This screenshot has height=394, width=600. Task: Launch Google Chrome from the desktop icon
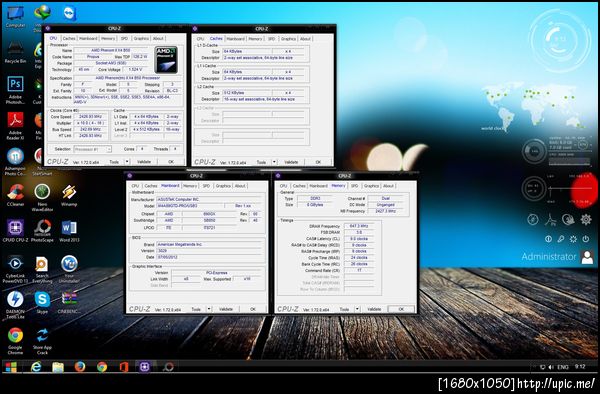[x=15, y=340]
